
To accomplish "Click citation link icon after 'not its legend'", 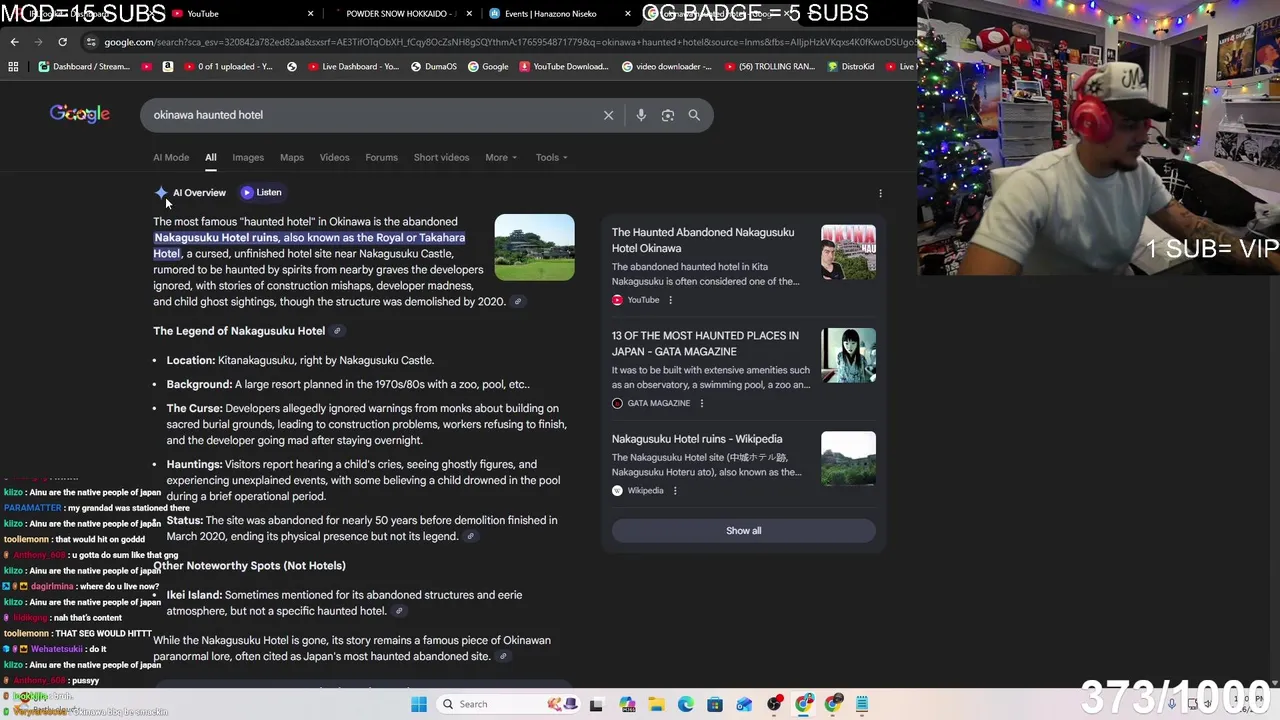I will pos(470,537).
